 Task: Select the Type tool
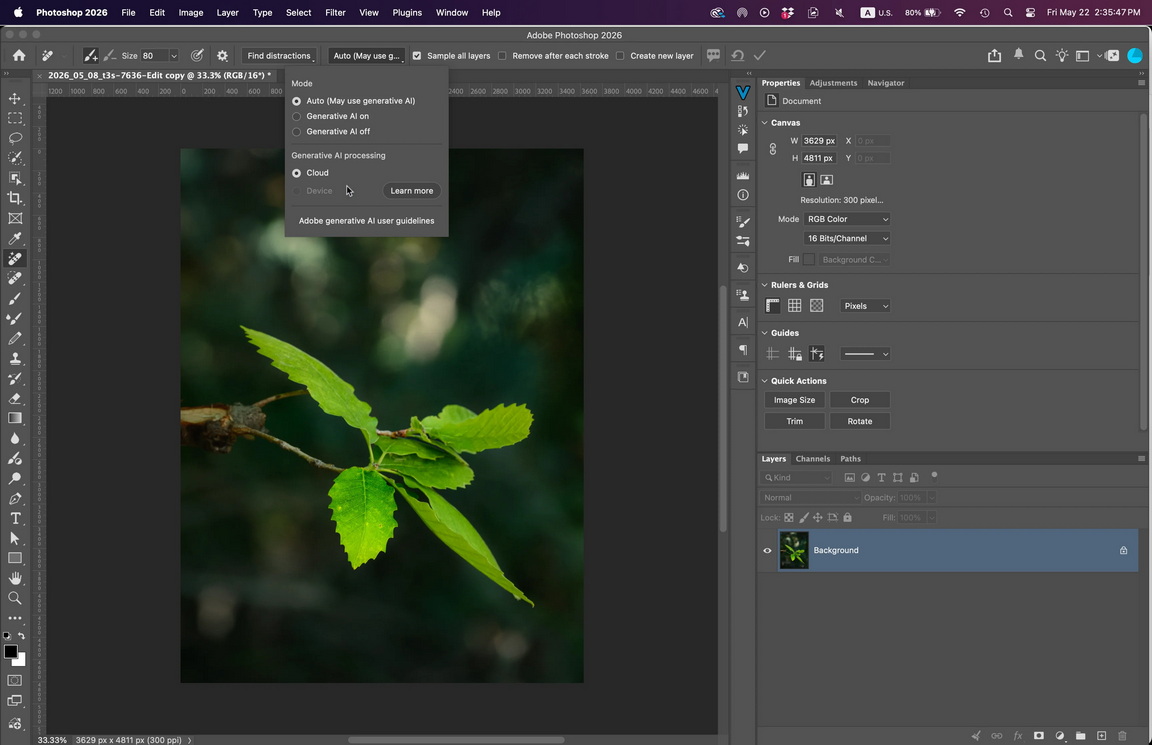[15, 519]
